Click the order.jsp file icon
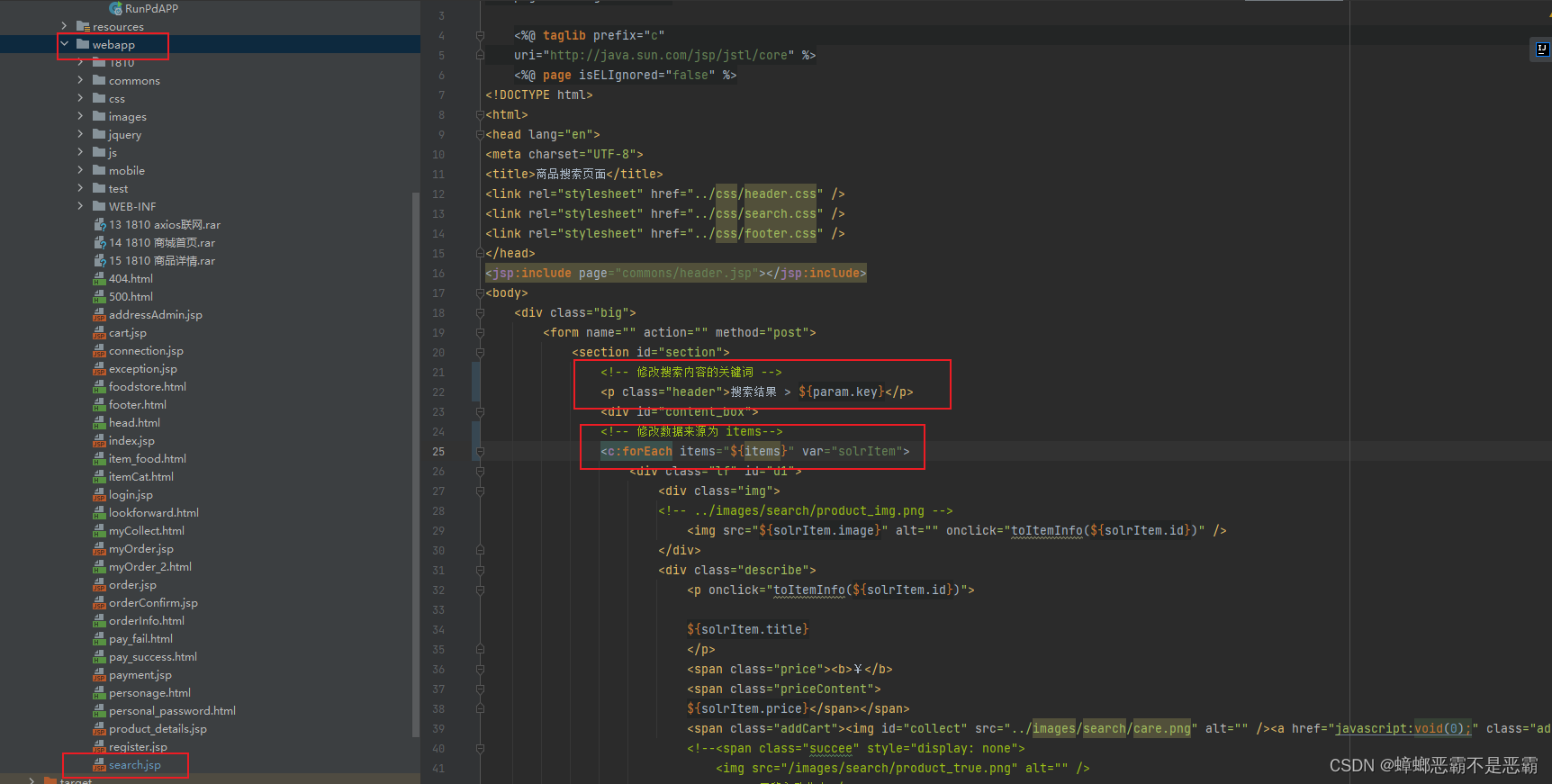The image size is (1552, 784). click(99, 584)
